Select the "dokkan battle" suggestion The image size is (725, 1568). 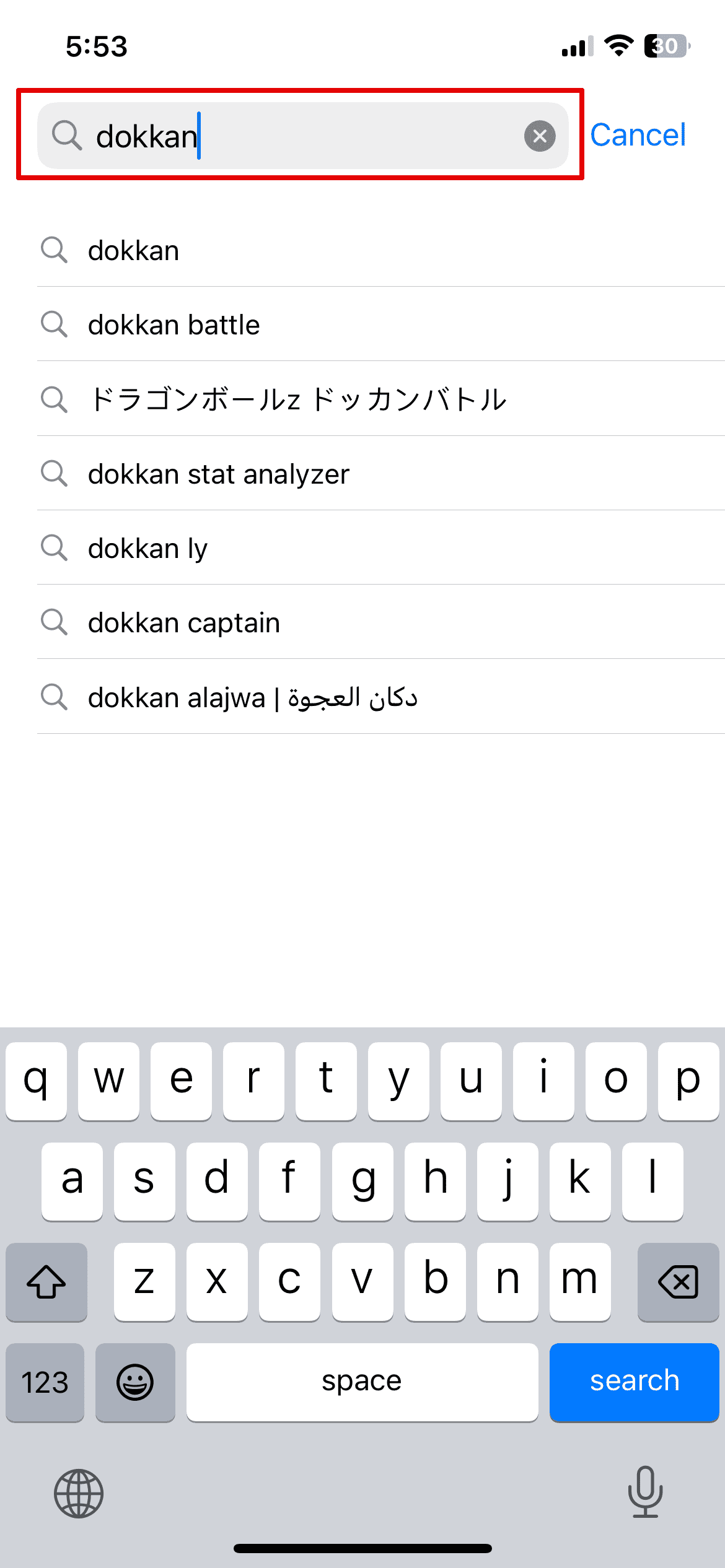click(174, 325)
